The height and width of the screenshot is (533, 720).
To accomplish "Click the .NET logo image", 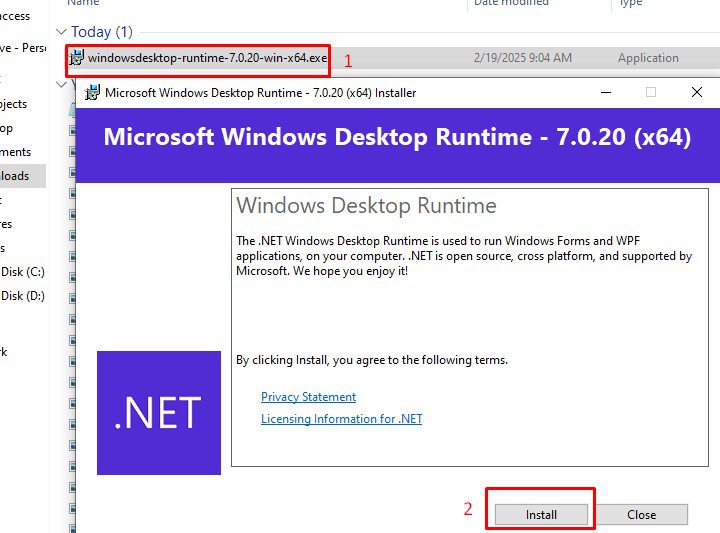I will click(x=159, y=413).
